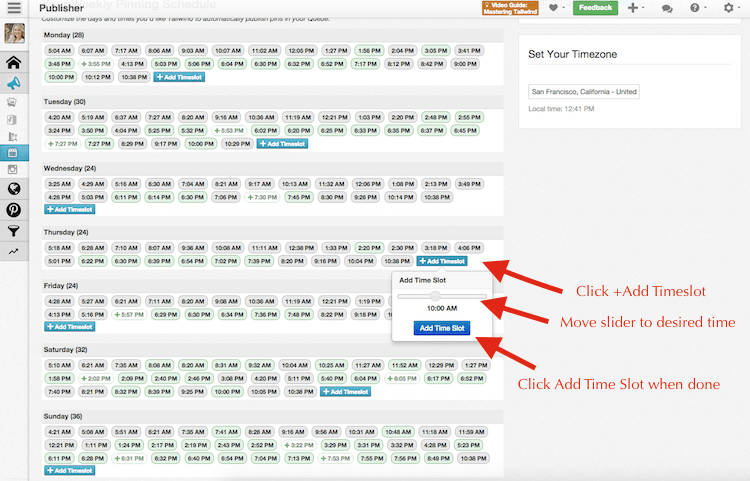Image resolution: width=750 pixels, height=481 pixels.
Task: Select Tuesday 2:55 PM timeslot
Action: click(469, 117)
